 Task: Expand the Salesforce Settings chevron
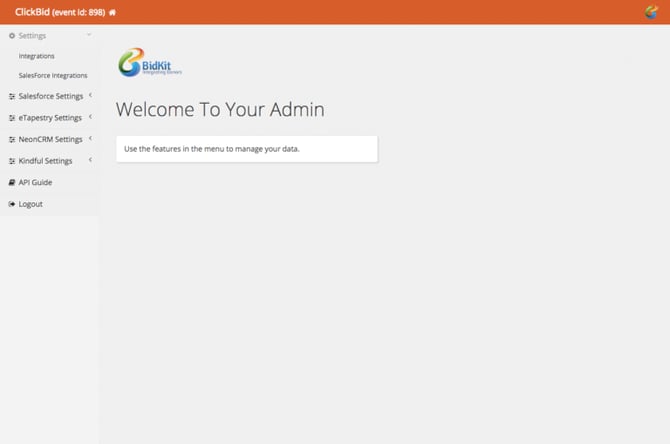point(90,95)
